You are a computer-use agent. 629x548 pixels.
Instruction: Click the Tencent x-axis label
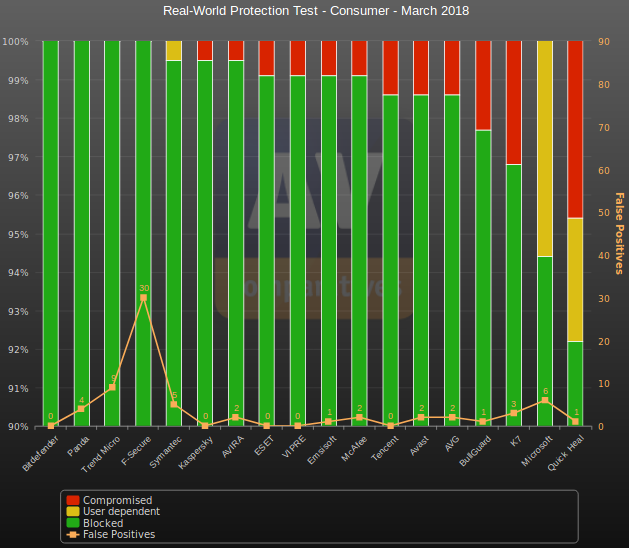[x=385, y=448]
